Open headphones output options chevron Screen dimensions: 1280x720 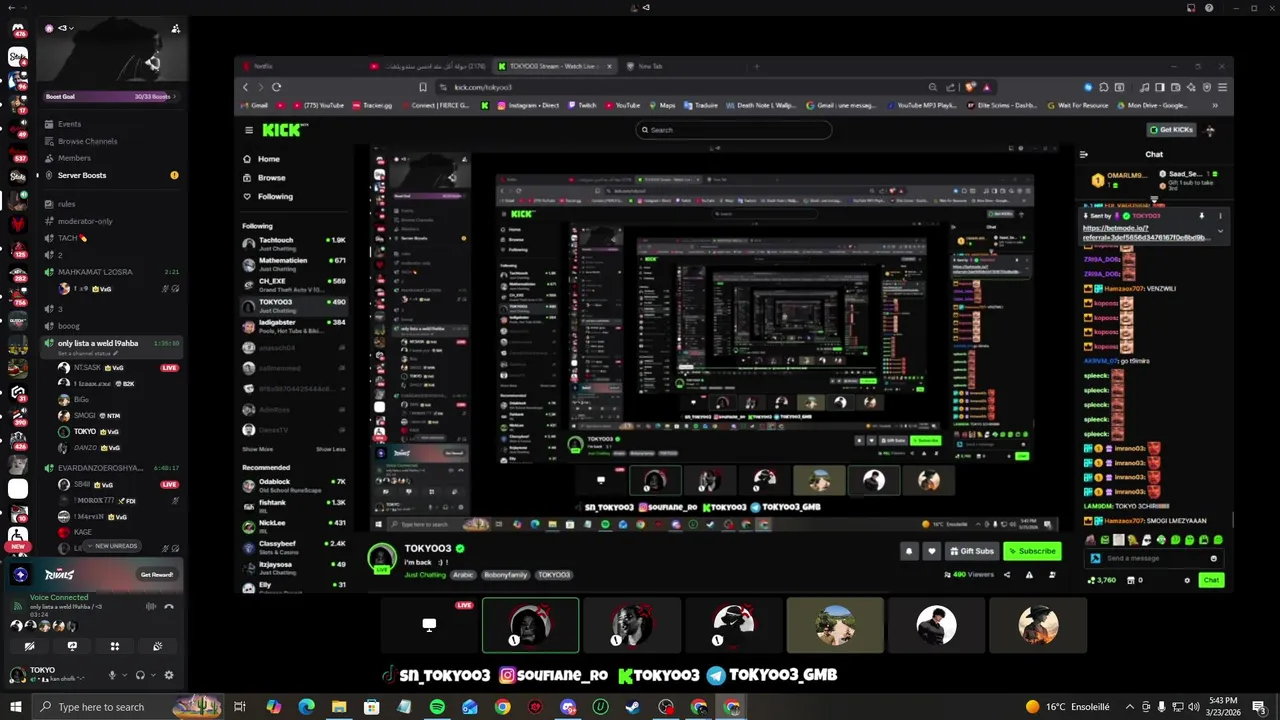coord(153,675)
